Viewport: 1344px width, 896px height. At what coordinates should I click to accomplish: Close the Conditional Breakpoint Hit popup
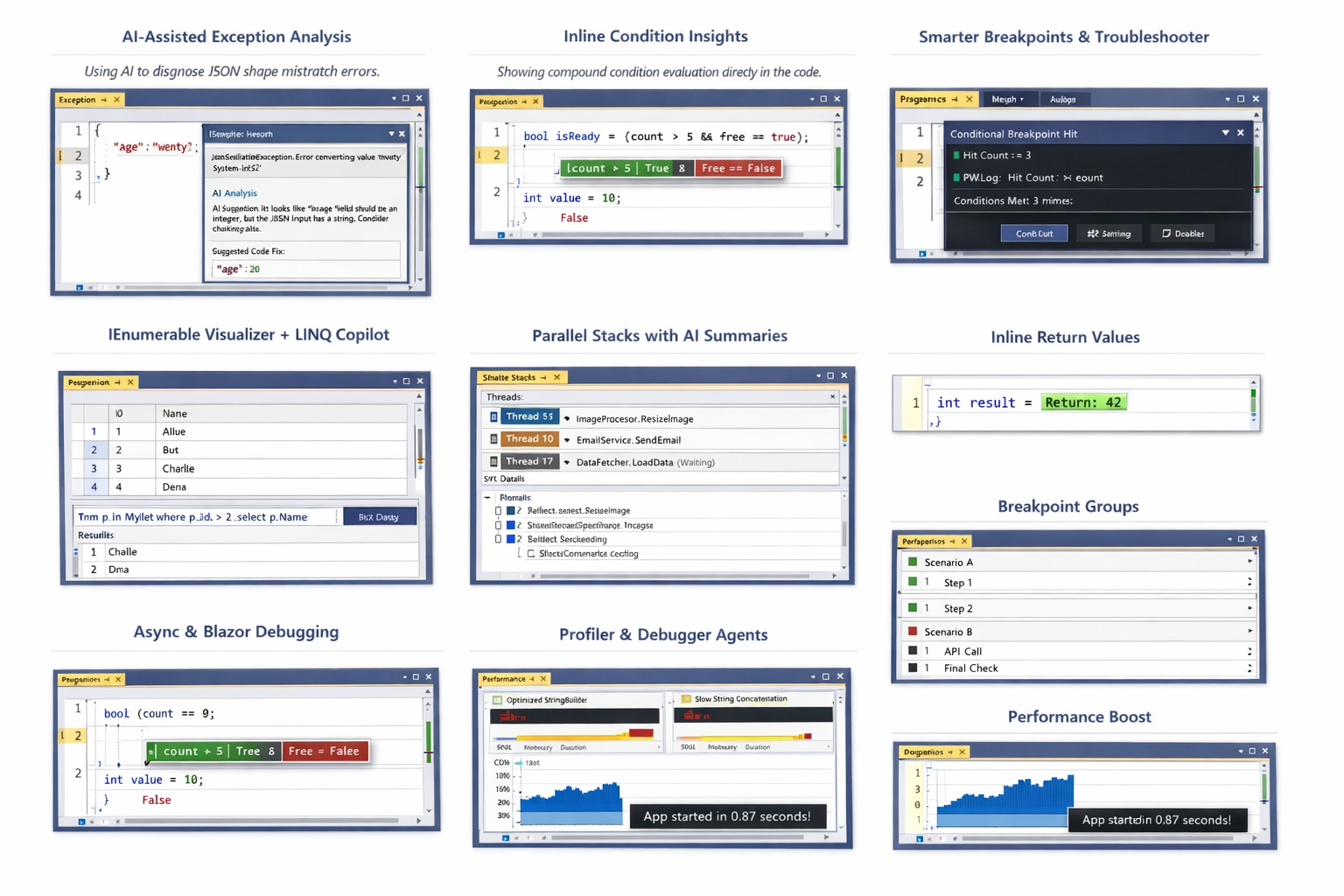(x=1240, y=133)
